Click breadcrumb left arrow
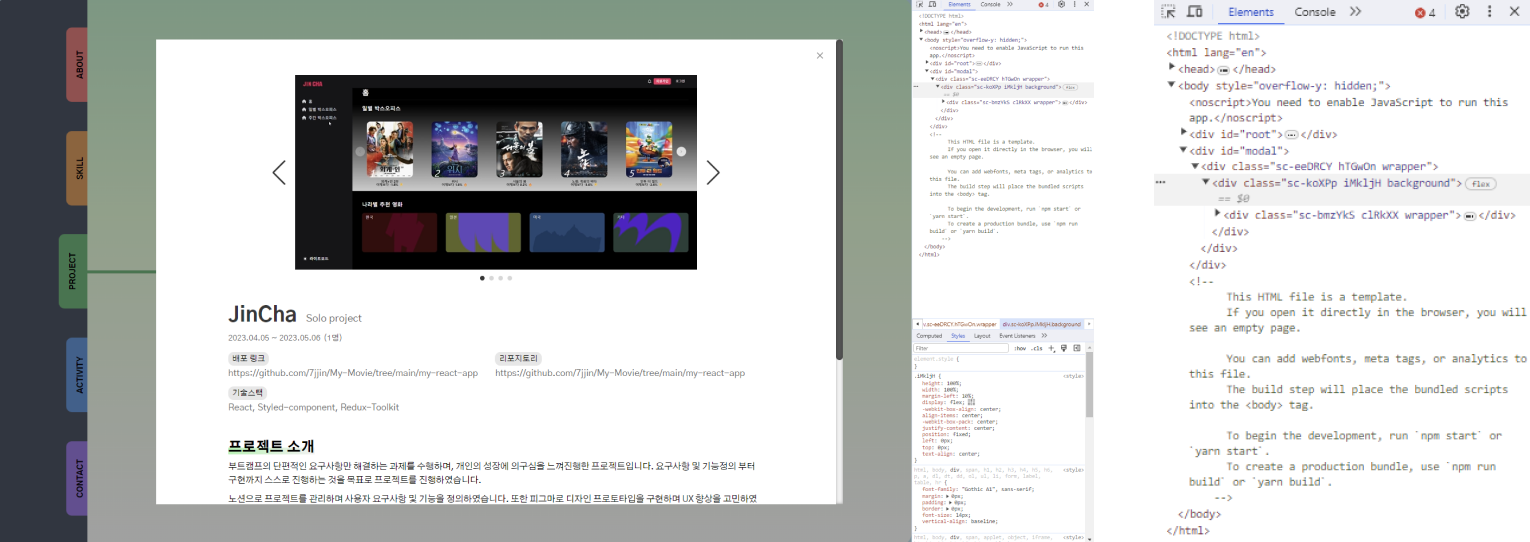The width and height of the screenshot is (1530, 542). pyautogui.click(x=917, y=324)
